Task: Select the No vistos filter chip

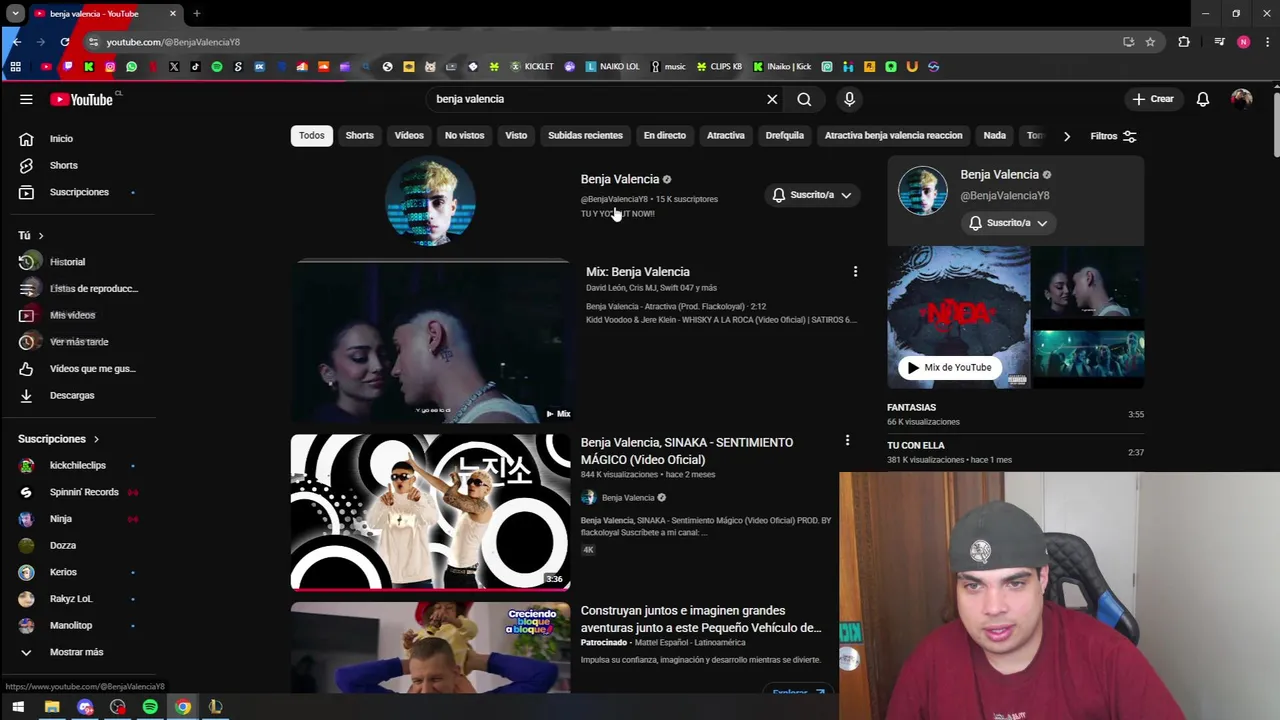Action: coord(464,136)
